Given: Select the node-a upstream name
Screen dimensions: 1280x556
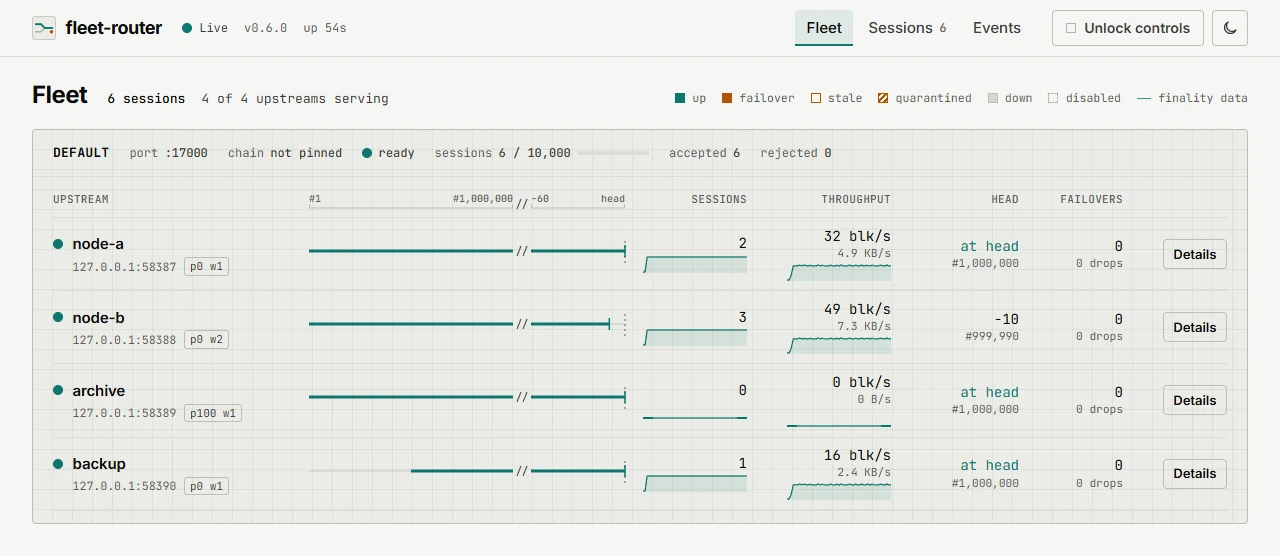Looking at the screenshot, I should (x=98, y=244).
